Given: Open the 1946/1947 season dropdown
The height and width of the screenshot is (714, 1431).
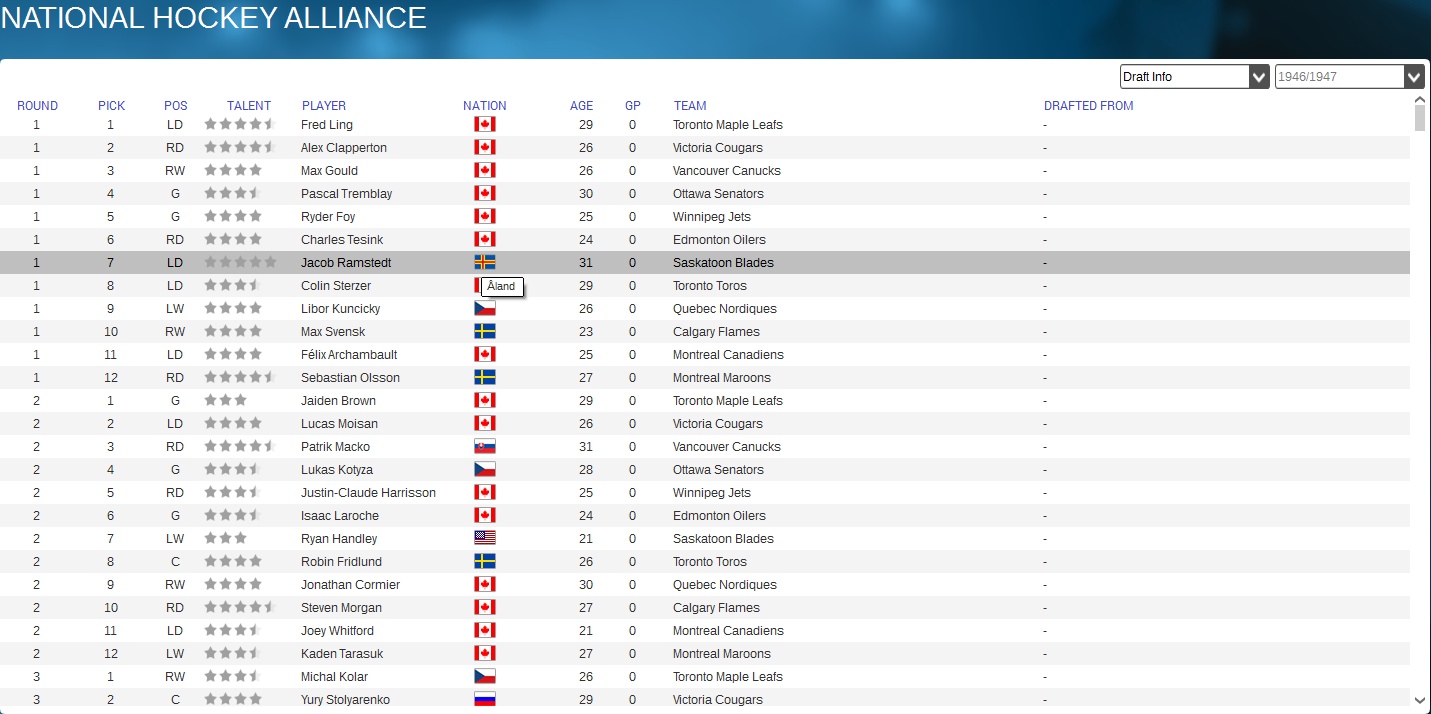Looking at the screenshot, I should pos(1349,77).
